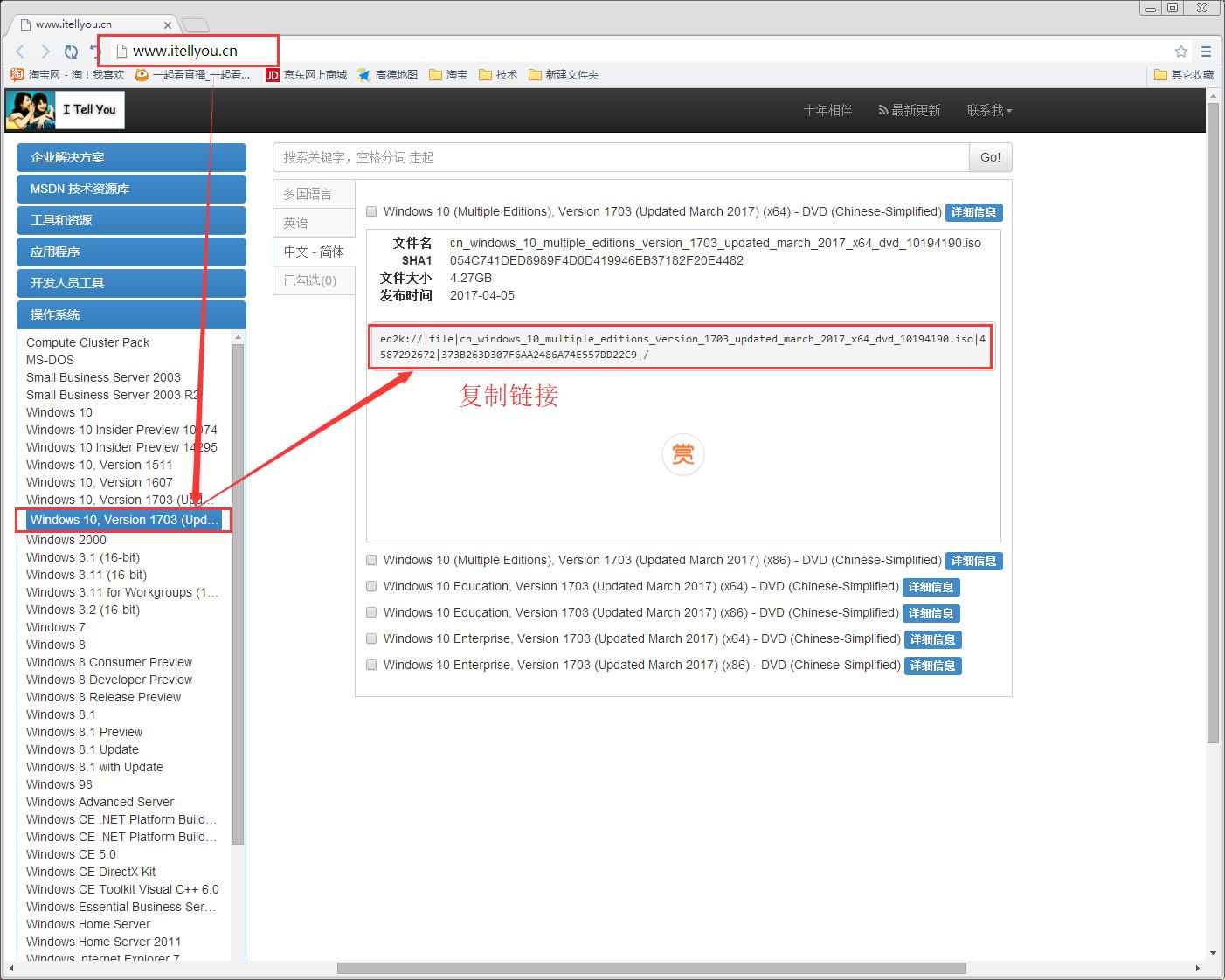
Task: Open the 京东网上商城 bookmark
Action: [307, 75]
